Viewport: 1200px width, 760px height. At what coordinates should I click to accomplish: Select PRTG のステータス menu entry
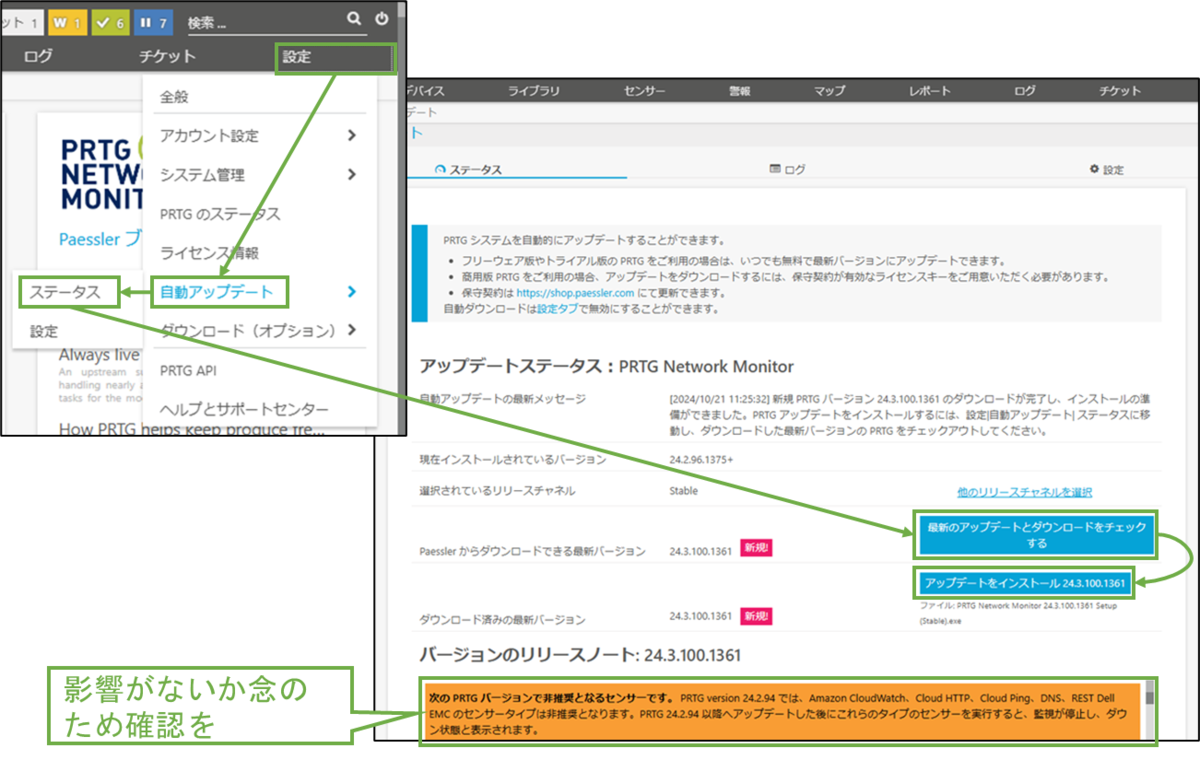220,214
